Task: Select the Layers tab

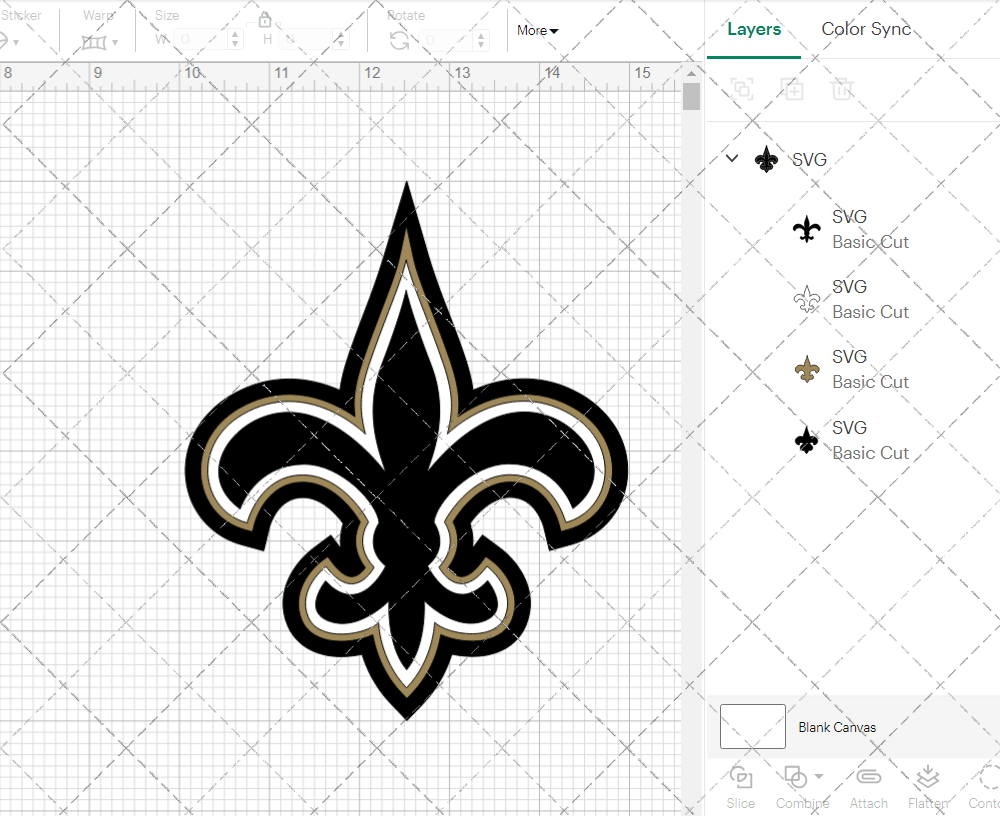Action: (x=754, y=29)
